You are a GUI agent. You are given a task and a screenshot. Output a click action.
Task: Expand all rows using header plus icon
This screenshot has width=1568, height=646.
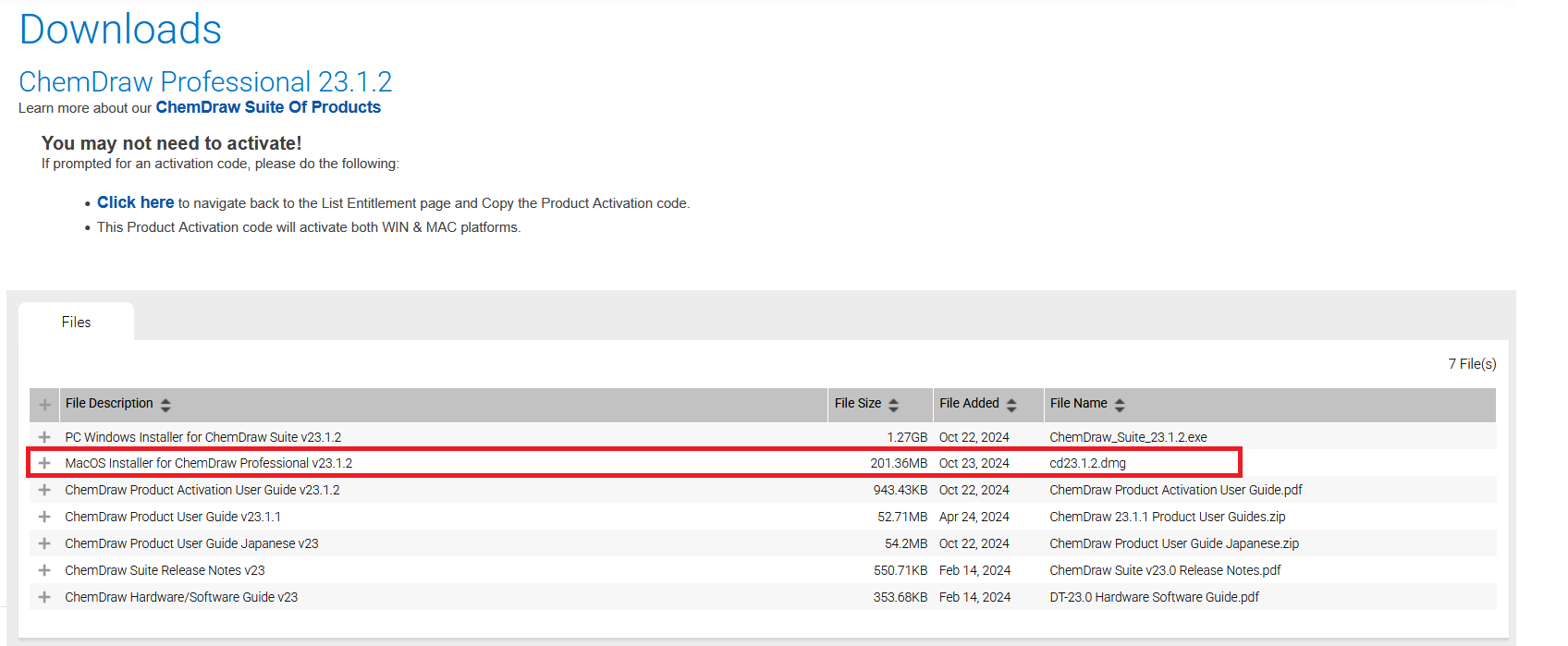click(44, 405)
